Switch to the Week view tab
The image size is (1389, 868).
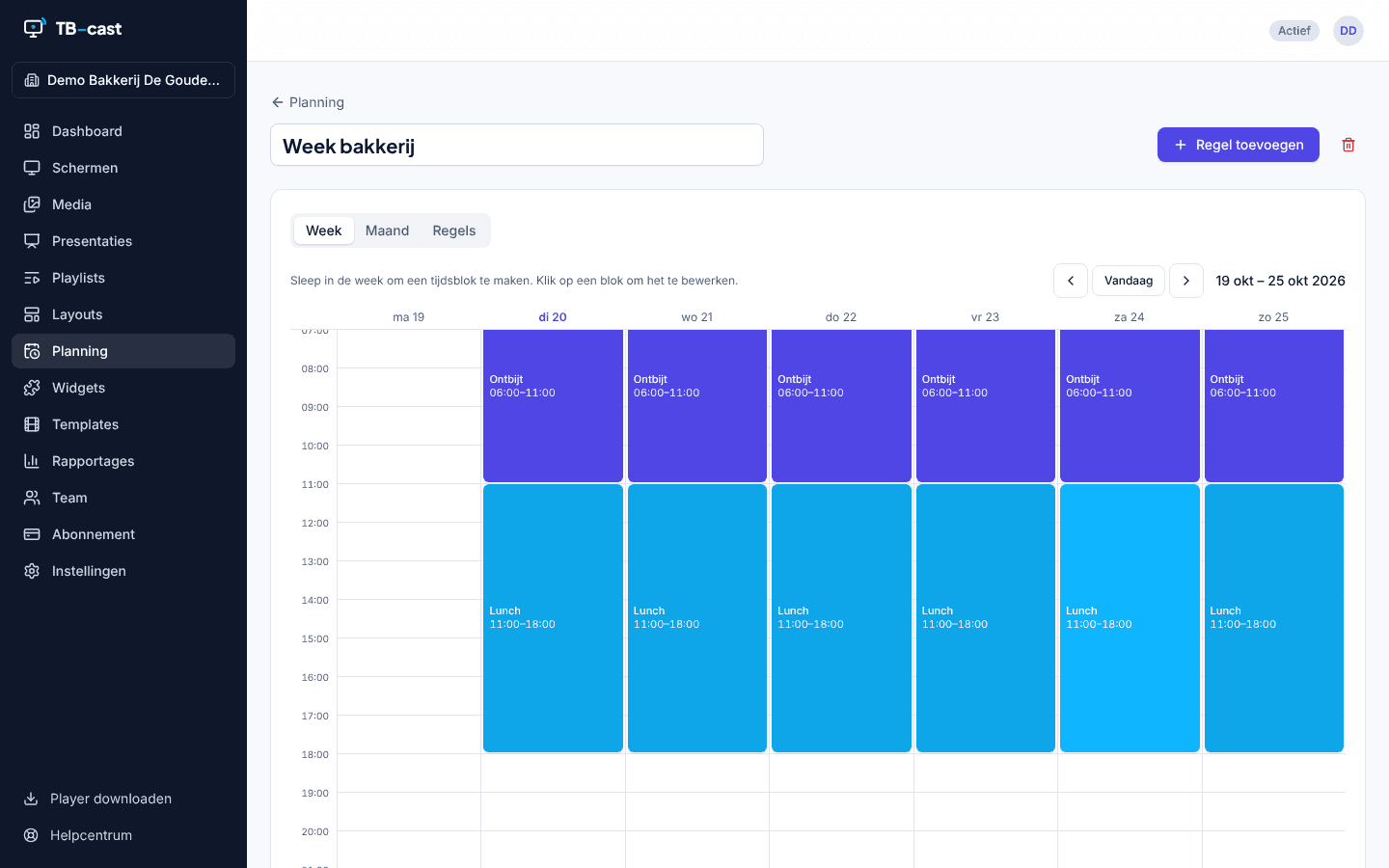click(x=323, y=231)
